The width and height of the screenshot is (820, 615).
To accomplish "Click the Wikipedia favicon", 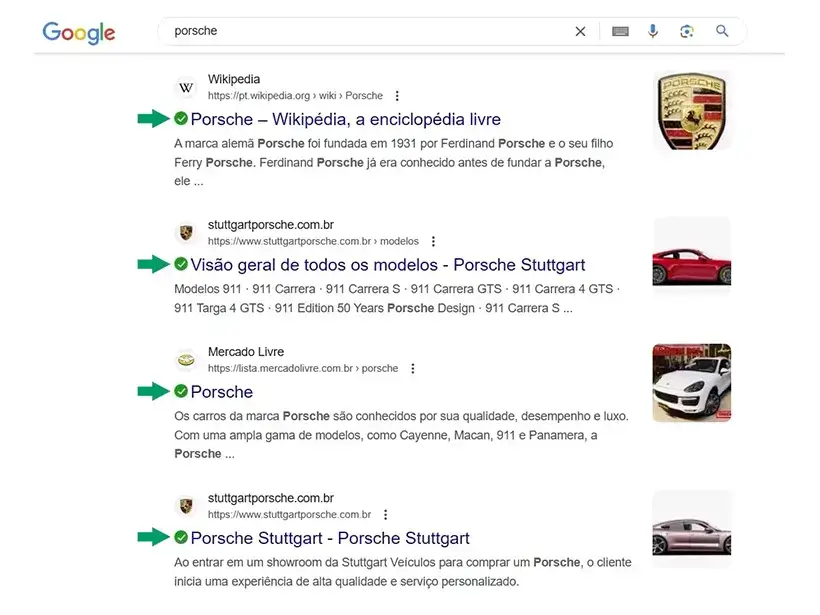I will 186,87.
